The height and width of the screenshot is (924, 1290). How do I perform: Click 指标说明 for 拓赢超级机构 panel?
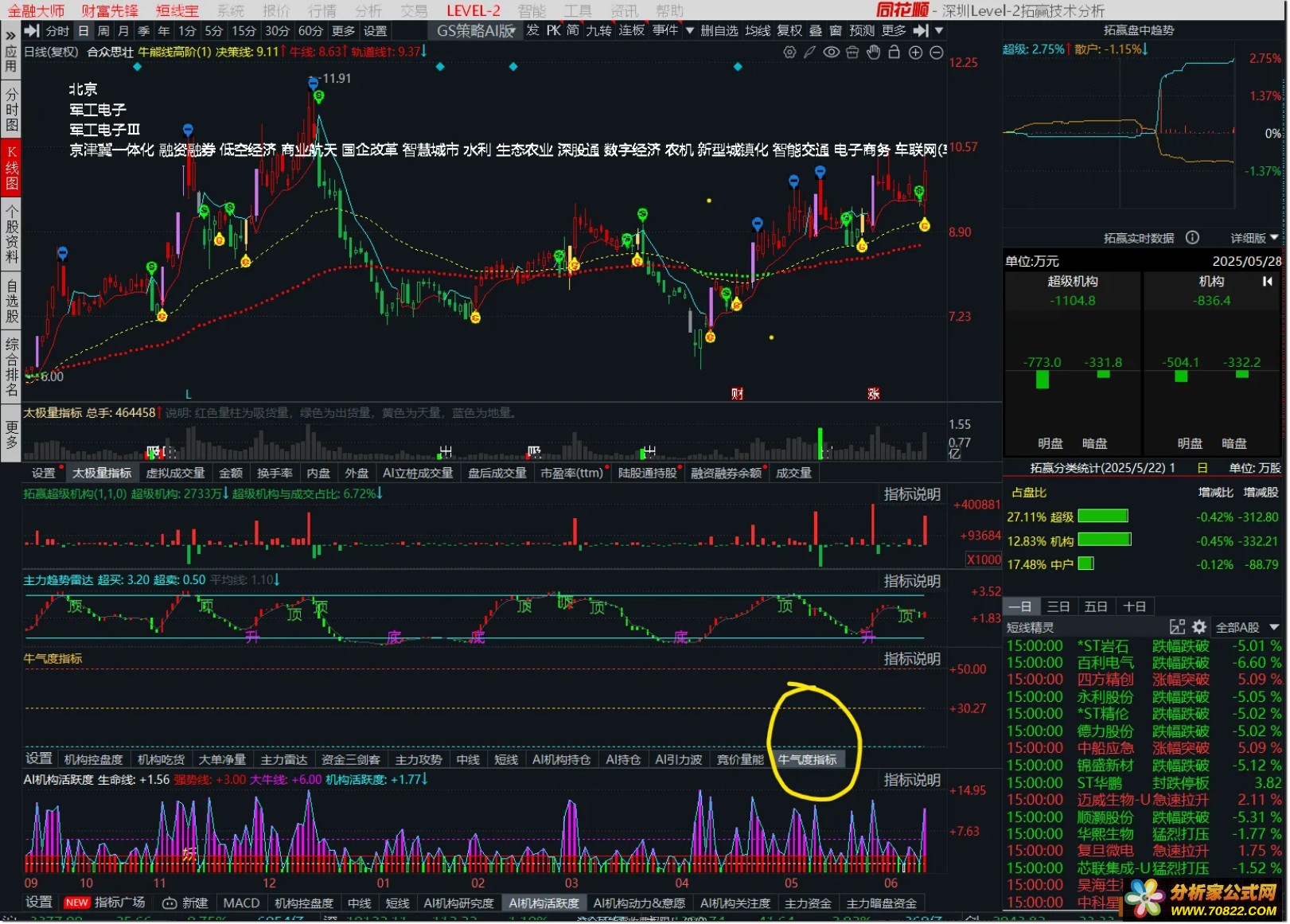click(912, 494)
